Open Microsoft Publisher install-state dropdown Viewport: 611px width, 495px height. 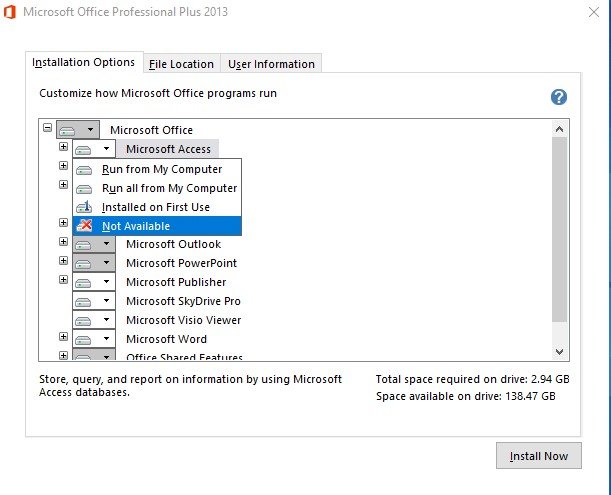94,282
